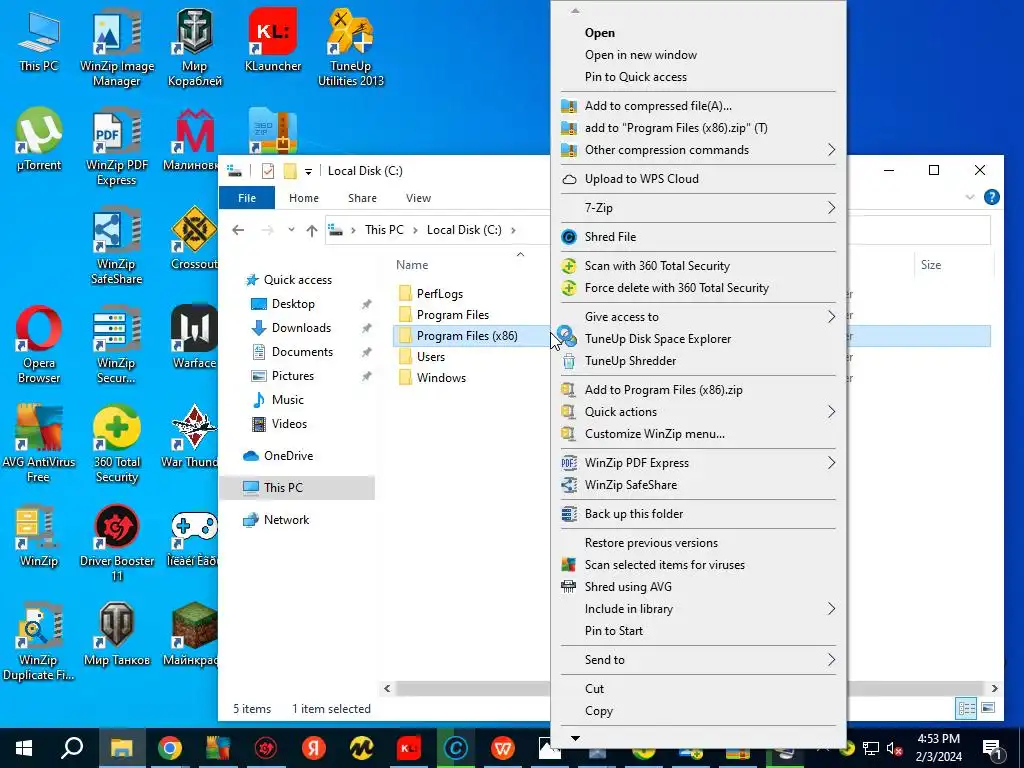This screenshot has height=768, width=1024.
Task: Switch to large thumbnails view icon
Action: (988, 708)
